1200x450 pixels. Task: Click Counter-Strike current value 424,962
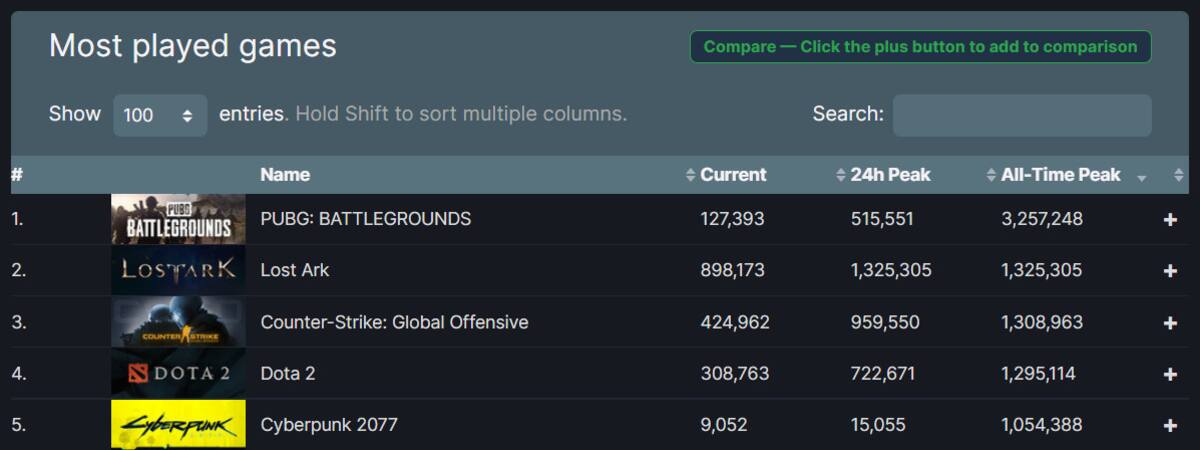tap(735, 323)
